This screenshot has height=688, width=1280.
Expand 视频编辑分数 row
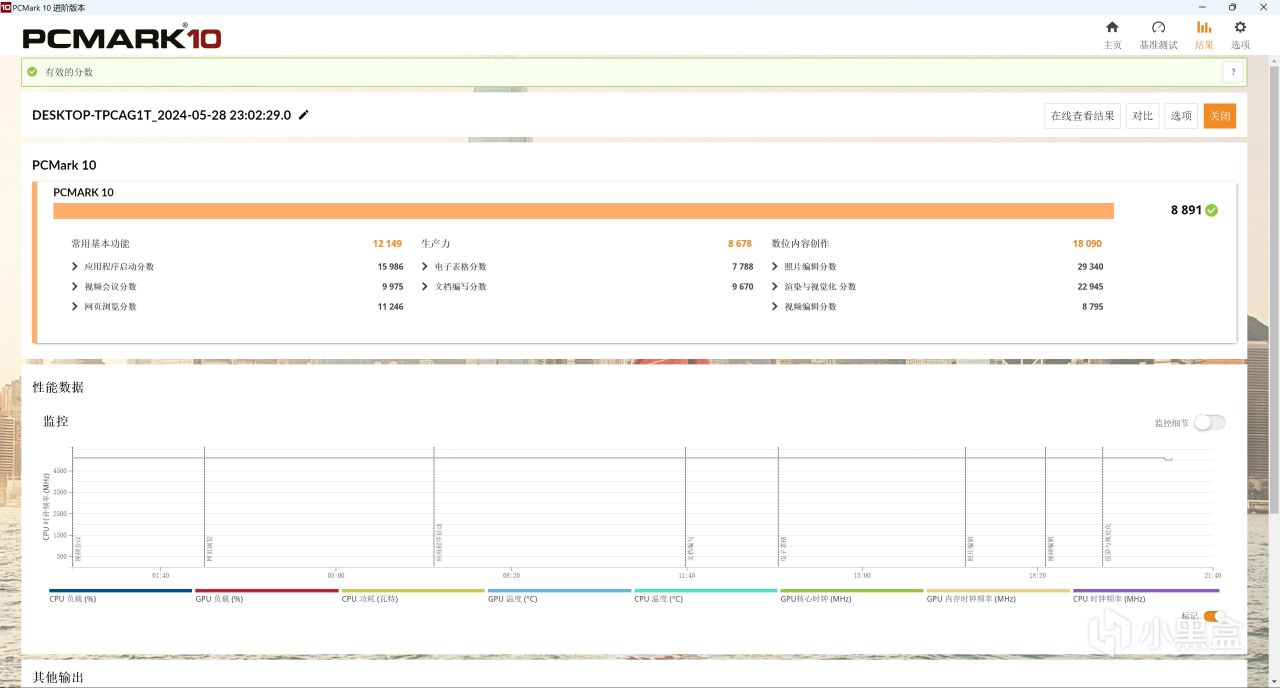coord(775,307)
